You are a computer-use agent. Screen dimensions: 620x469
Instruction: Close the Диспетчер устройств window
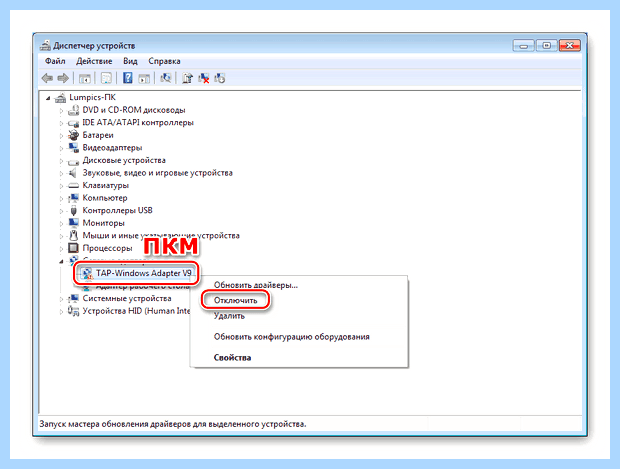(569, 46)
